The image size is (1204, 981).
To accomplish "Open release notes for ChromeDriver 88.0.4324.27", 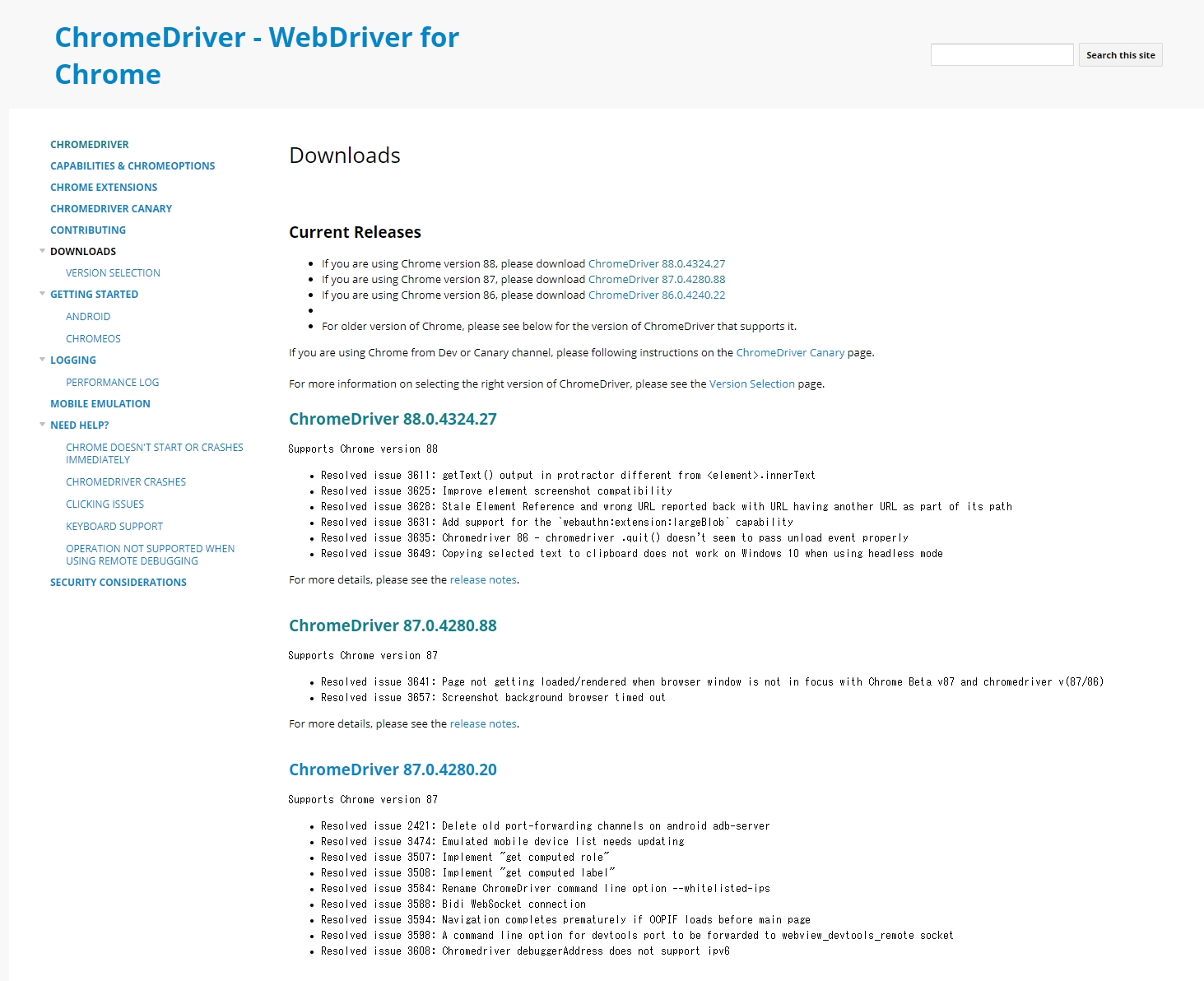I will click(483, 579).
